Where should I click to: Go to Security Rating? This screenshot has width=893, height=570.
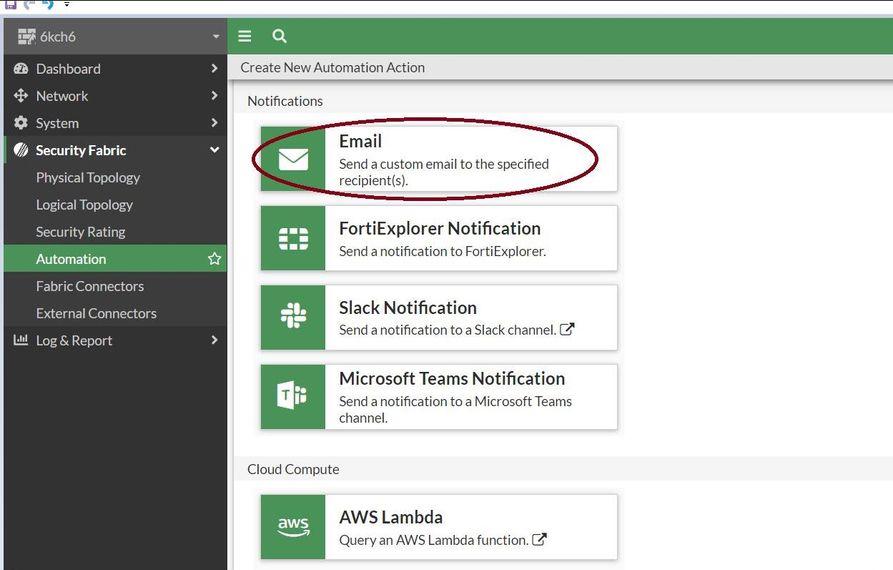point(80,231)
